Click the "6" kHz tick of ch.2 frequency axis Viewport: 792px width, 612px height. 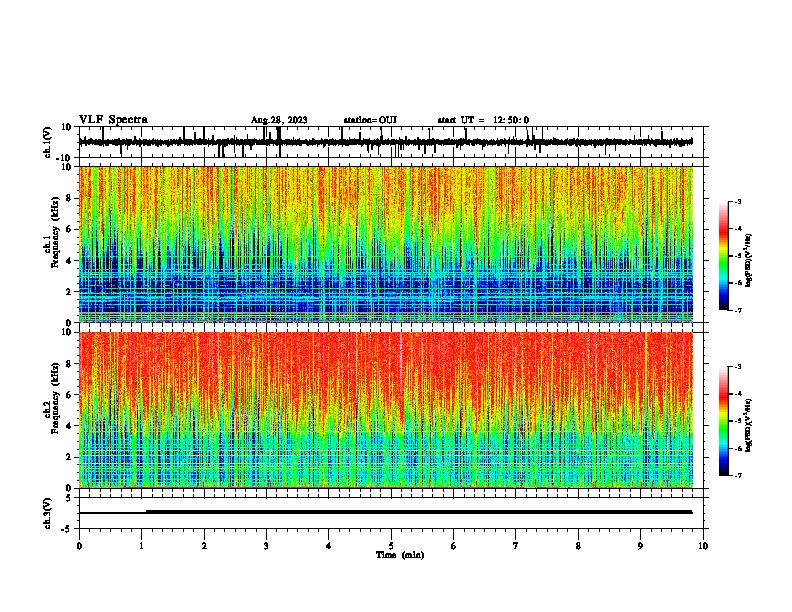69,394
